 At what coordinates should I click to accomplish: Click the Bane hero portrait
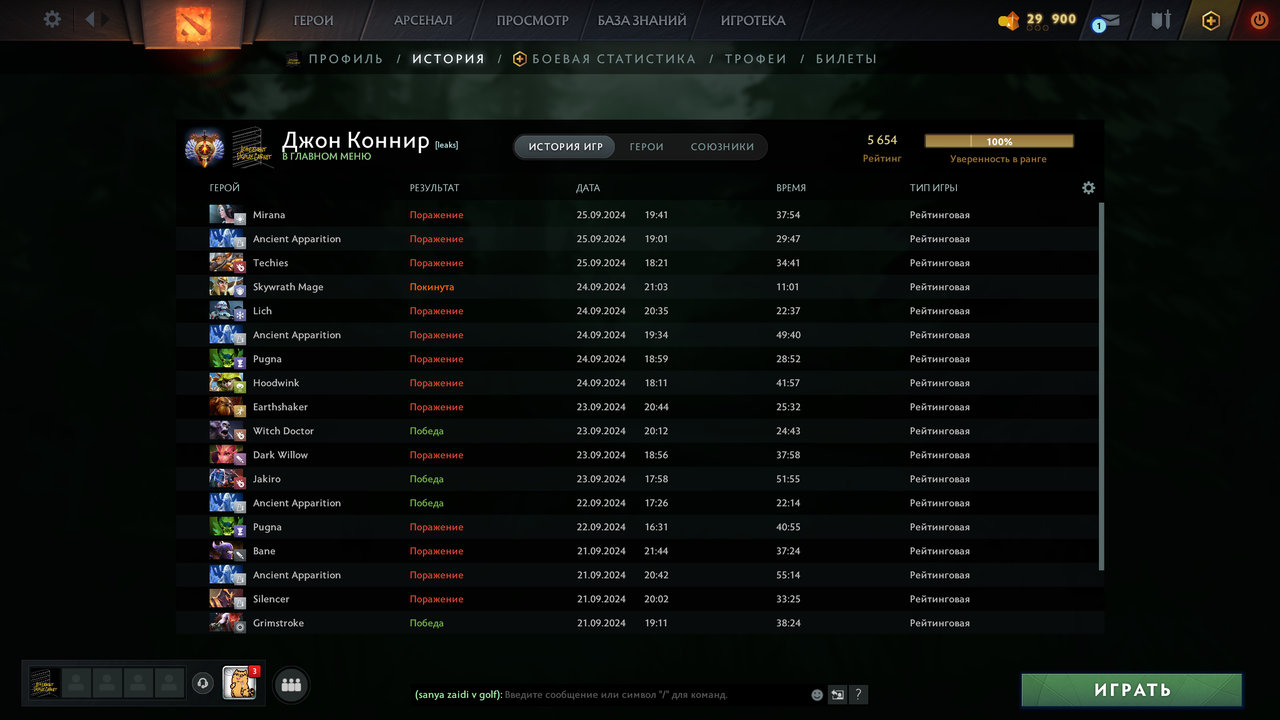pos(227,551)
